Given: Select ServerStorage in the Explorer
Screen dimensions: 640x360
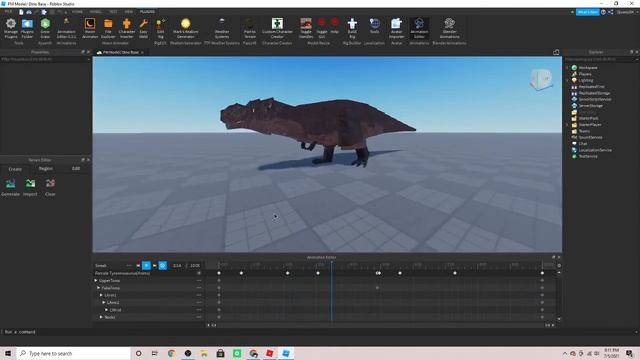Looking at the screenshot, I should coord(591,106).
